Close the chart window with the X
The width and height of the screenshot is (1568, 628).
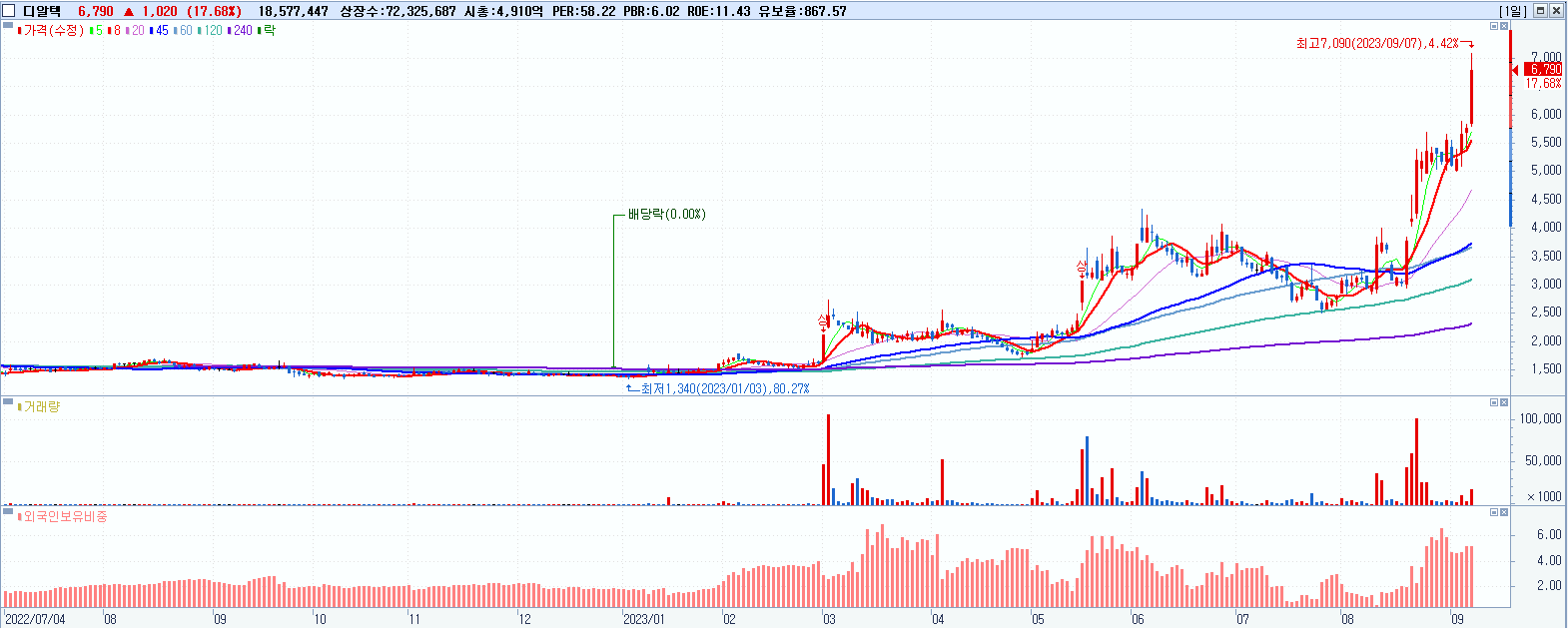(x=1556, y=11)
